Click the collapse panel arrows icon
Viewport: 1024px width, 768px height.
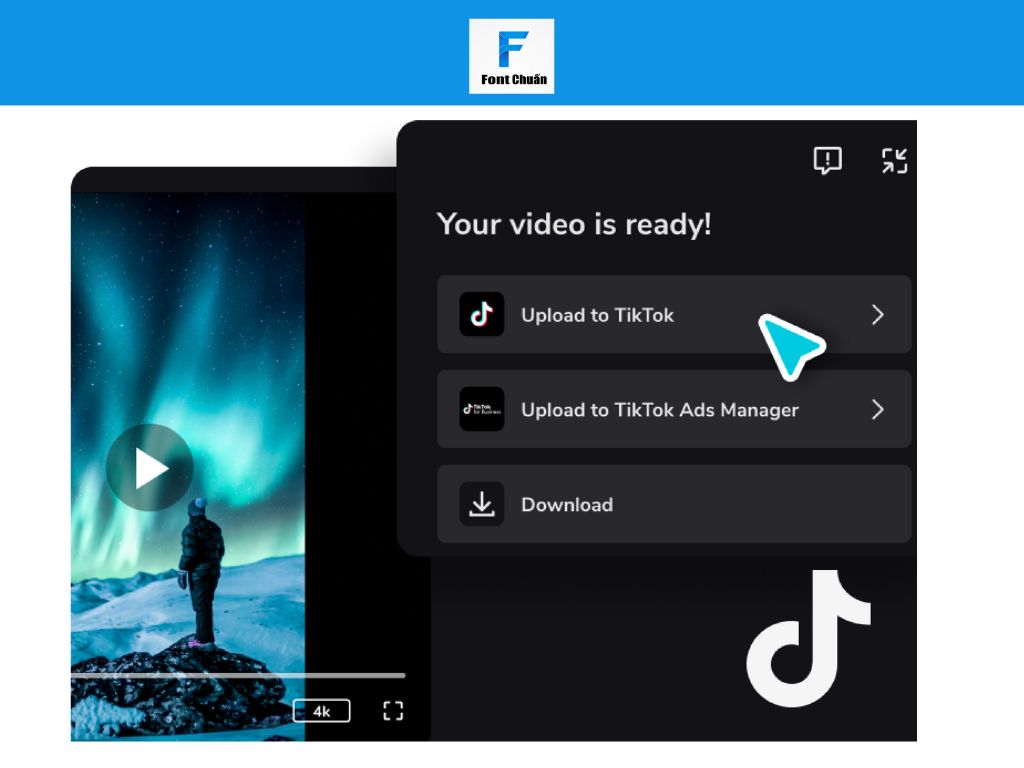pyautogui.click(x=894, y=161)
